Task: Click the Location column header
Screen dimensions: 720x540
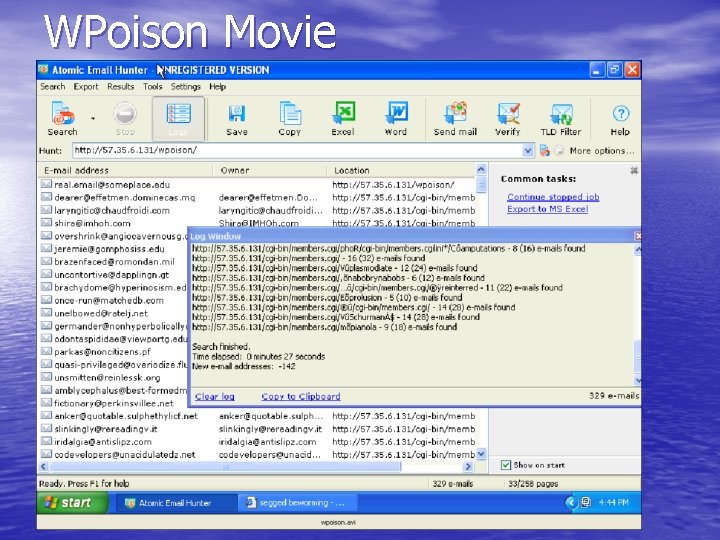Action: pos(401,170)
